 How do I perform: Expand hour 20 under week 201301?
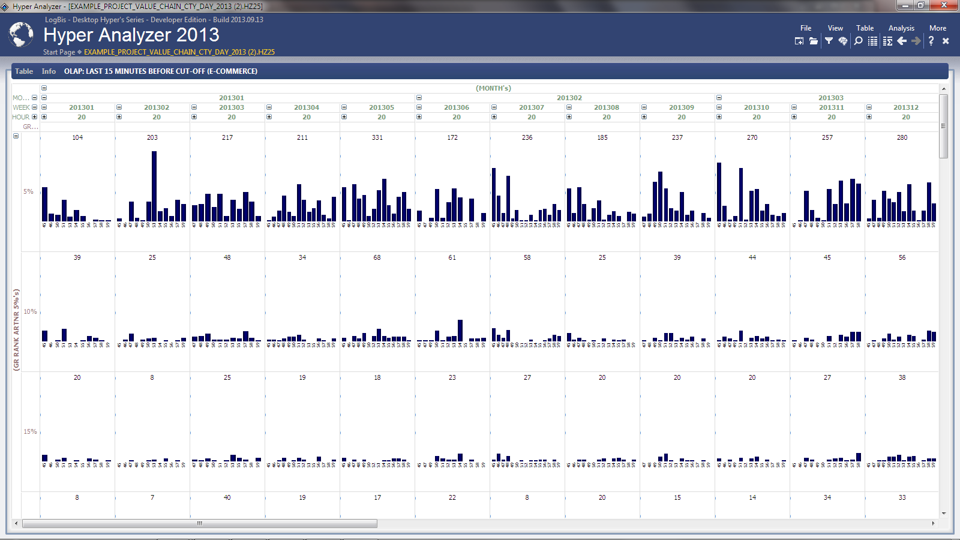(x=44, y=117)
